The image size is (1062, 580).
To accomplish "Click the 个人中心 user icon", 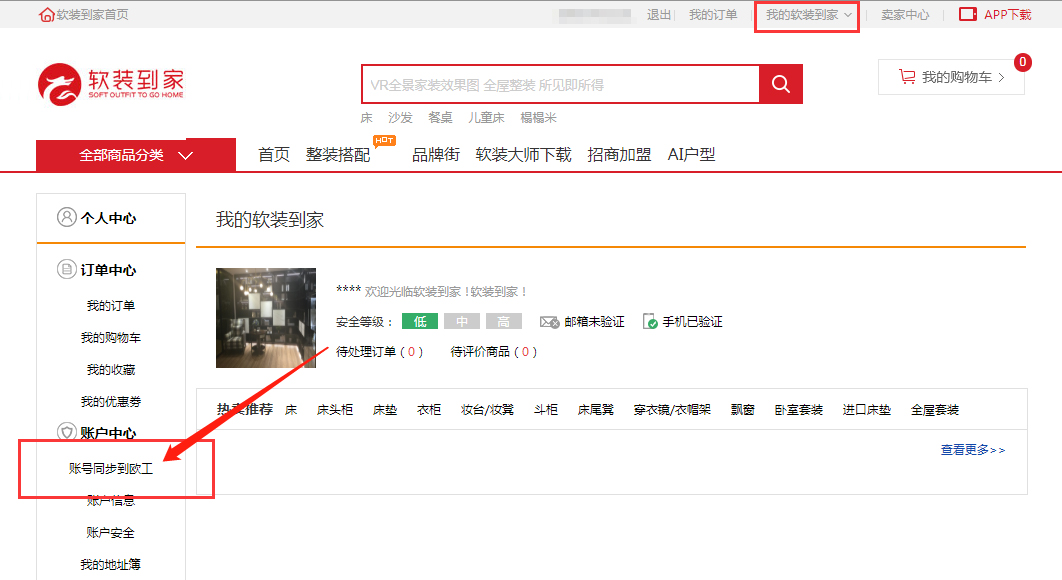I will click(66, 217).
